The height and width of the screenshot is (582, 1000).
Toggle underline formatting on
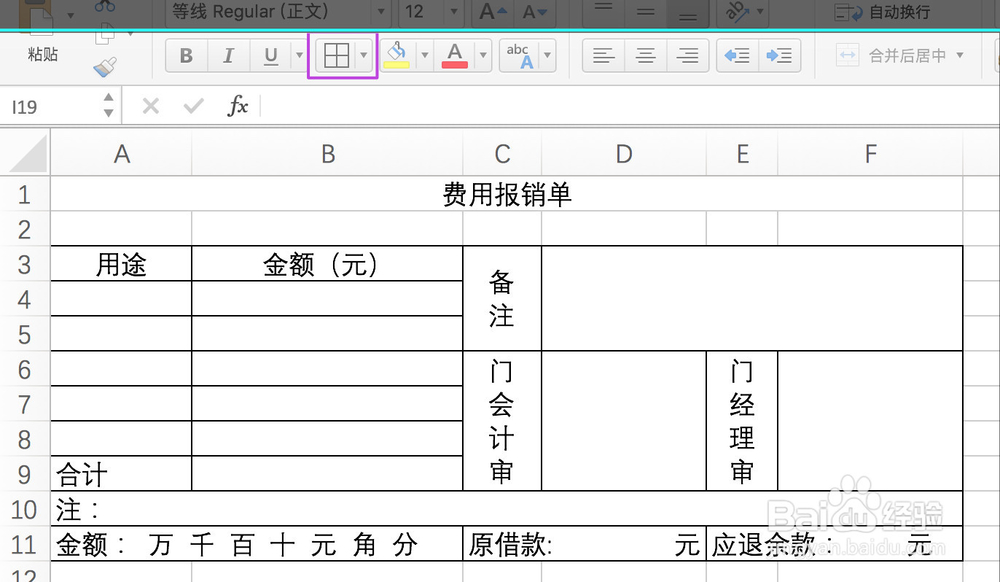click(268, 55)
